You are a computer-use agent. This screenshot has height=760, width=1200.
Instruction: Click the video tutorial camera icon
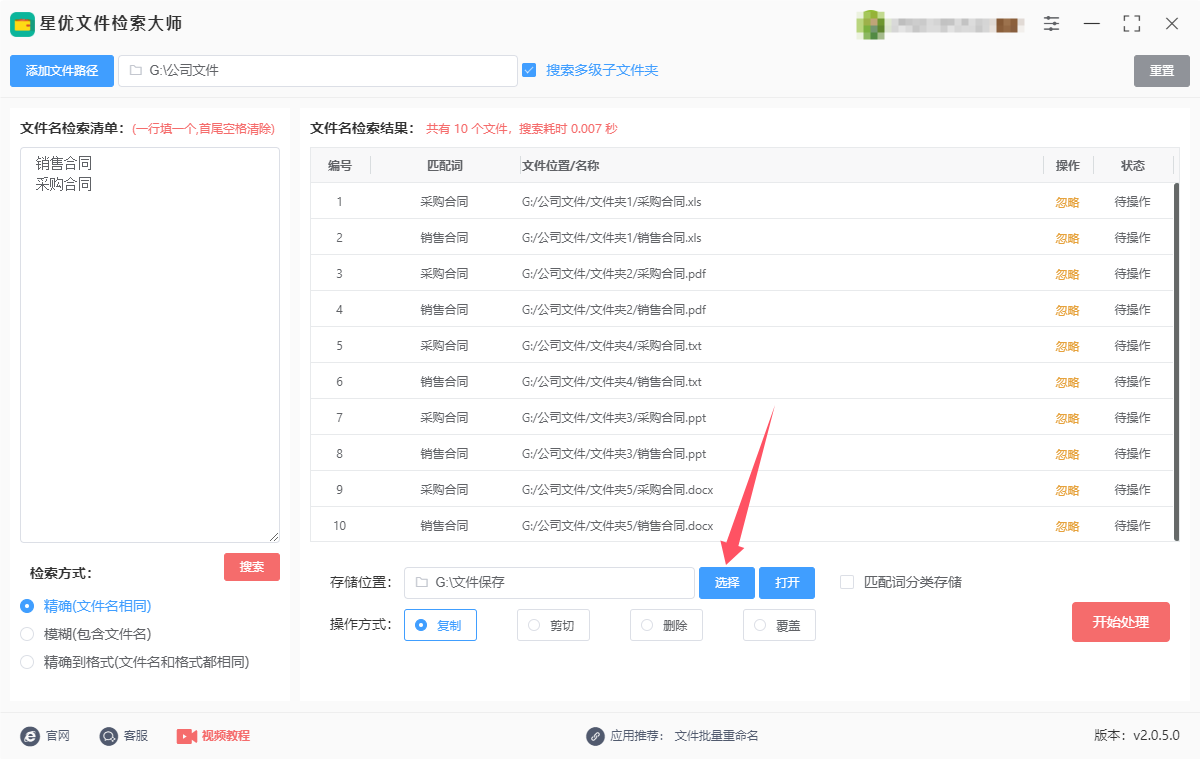[x=187, y=736]
